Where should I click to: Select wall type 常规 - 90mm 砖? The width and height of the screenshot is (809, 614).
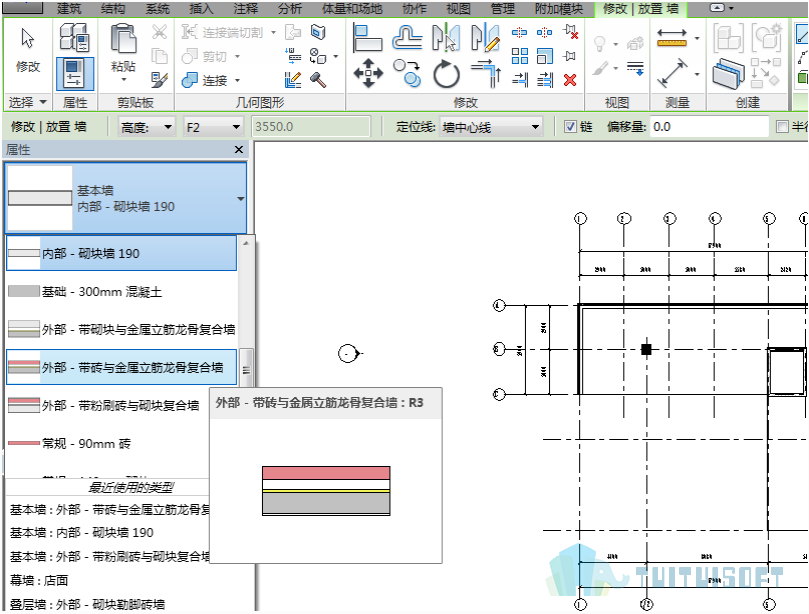pos(107,443)
